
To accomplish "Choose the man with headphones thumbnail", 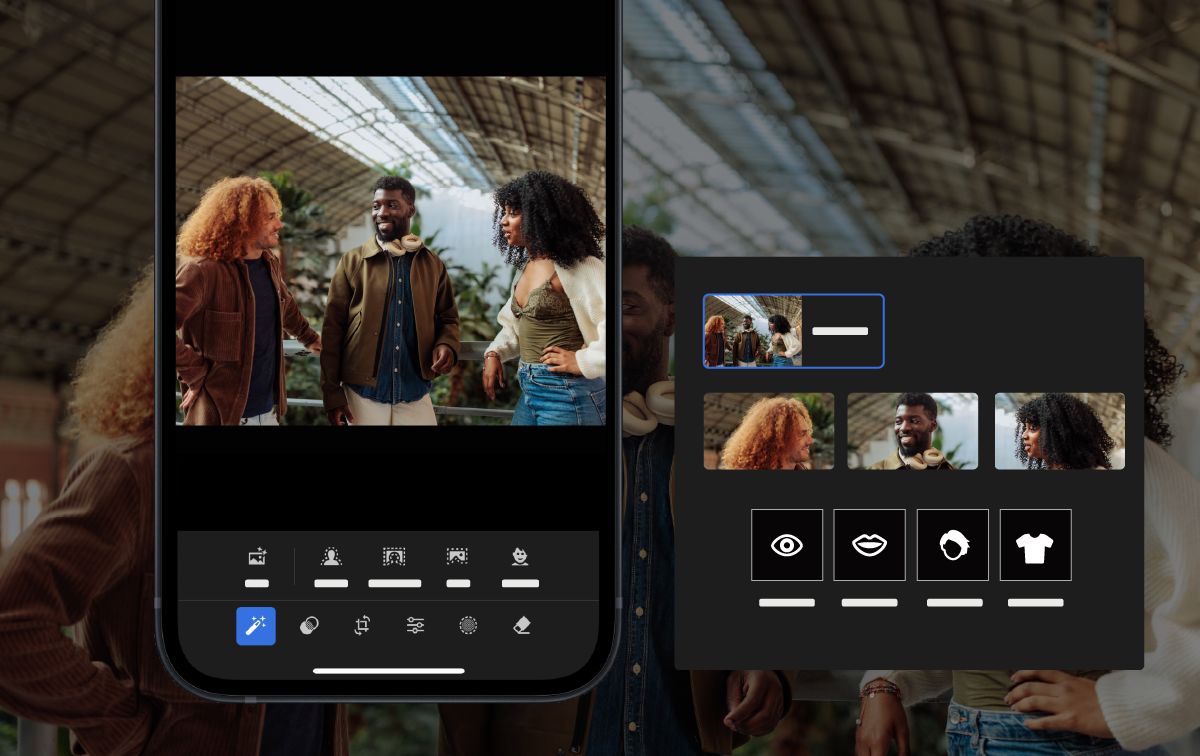I will point(913,431).
